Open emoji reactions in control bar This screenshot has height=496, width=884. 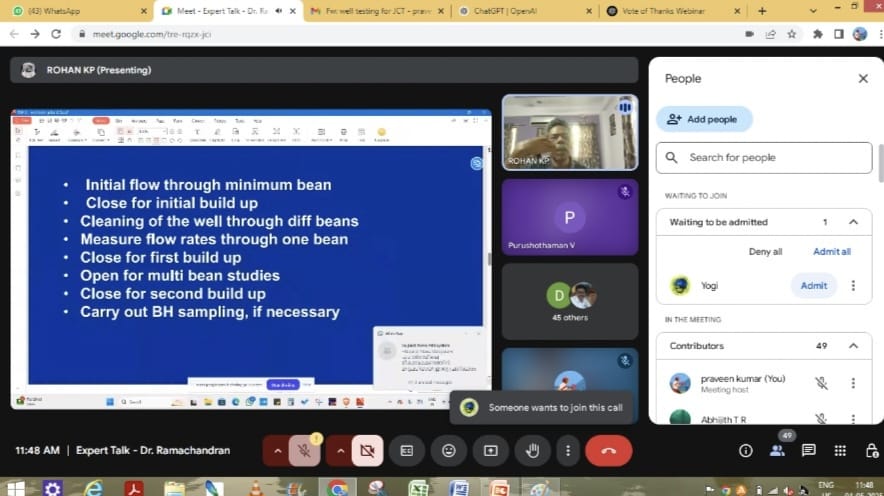[x=449, y=451]
